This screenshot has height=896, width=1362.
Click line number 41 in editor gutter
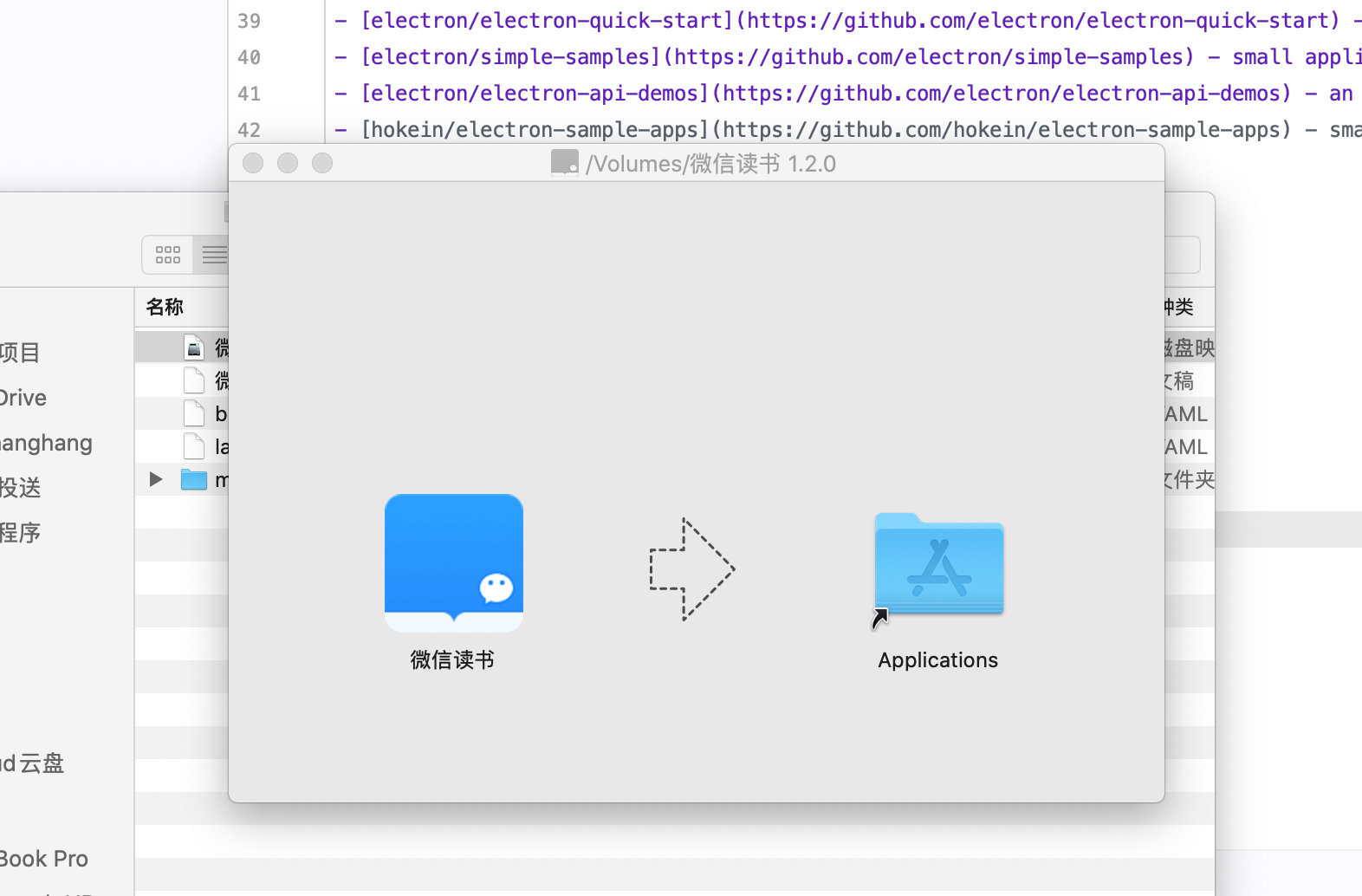tap(249, 93)
